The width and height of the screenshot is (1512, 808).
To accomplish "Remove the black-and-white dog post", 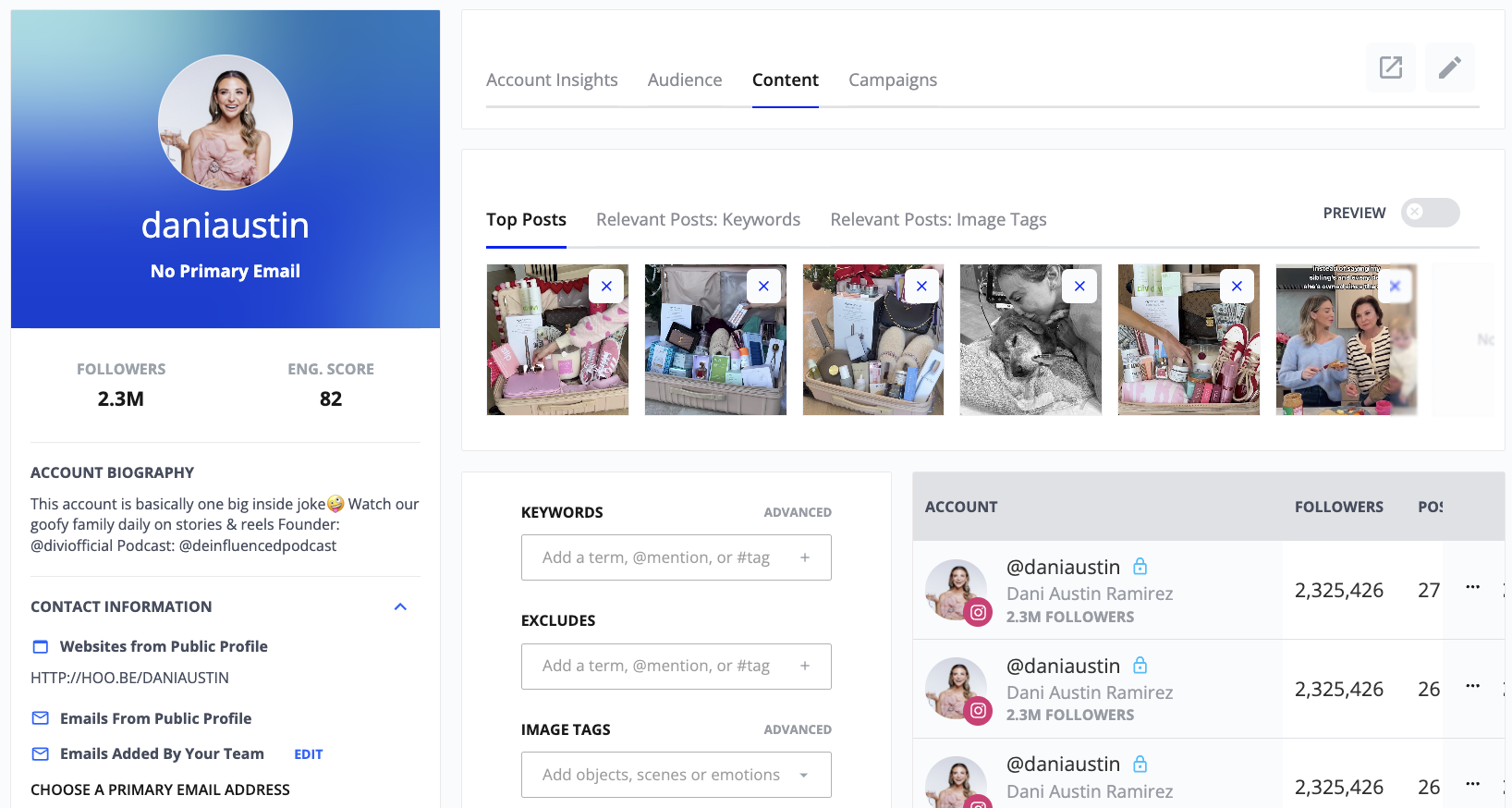I will click(1079, 287).
